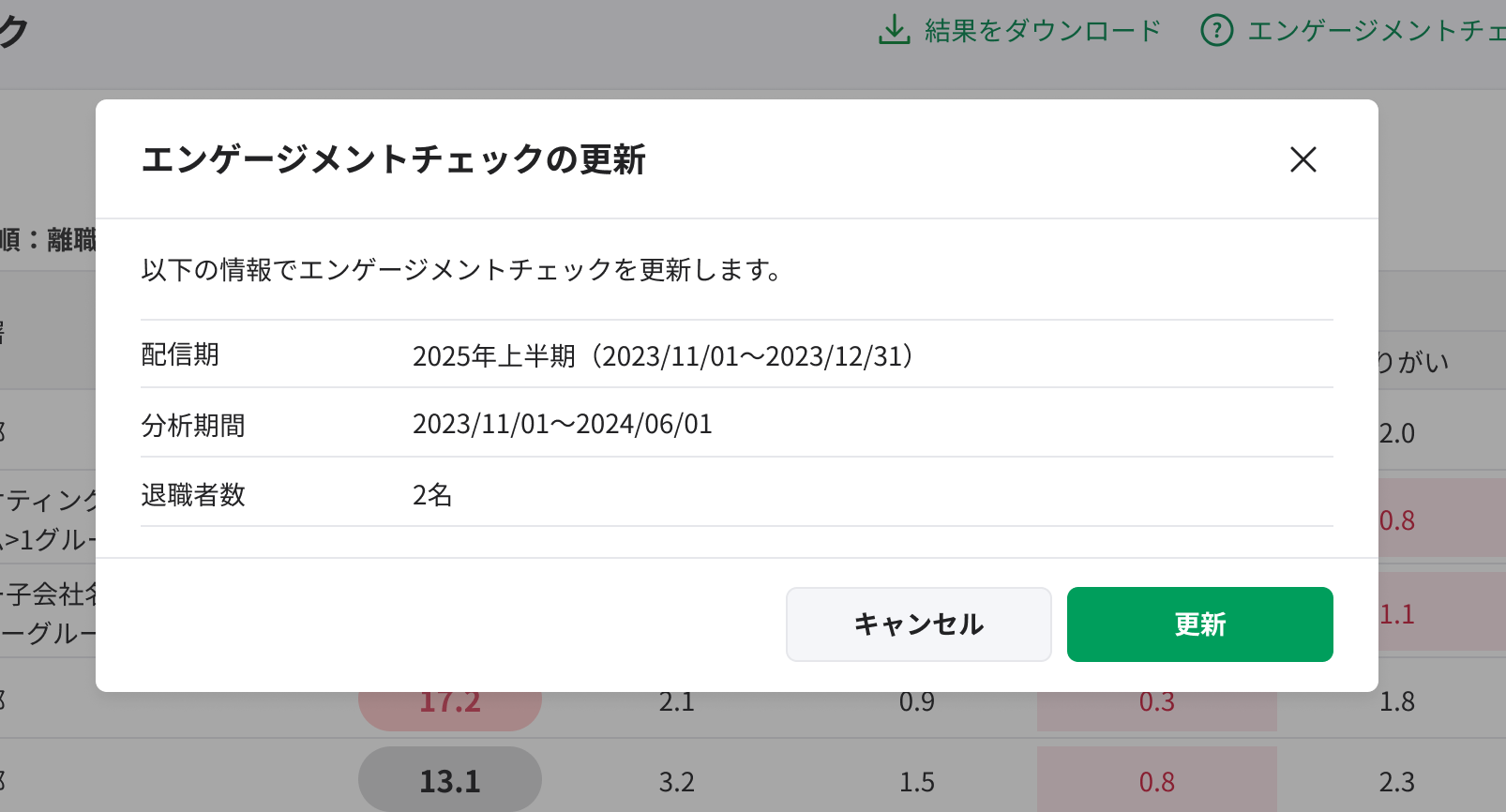Click the 分析期間 row label
This screenshot has height=812, width=1506.
(193, 425)
